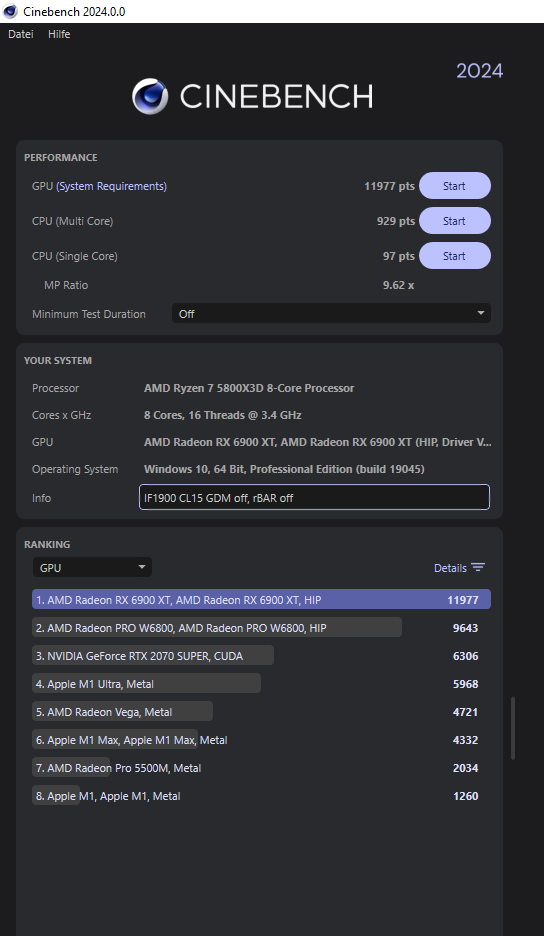The image size is (544, 936).
Task: Select the AMD Radeon RX 6900 XT ranking entry
Action: 262,600
